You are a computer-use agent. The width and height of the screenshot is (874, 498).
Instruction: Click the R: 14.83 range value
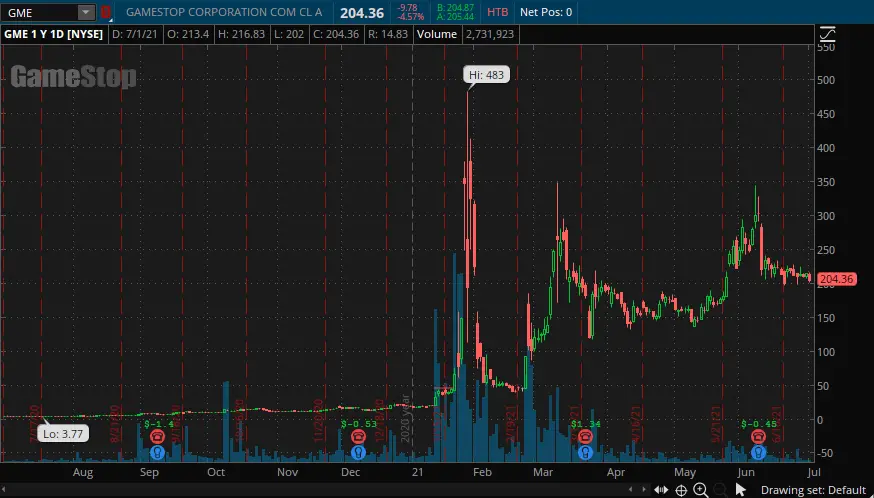coord(388,34)
